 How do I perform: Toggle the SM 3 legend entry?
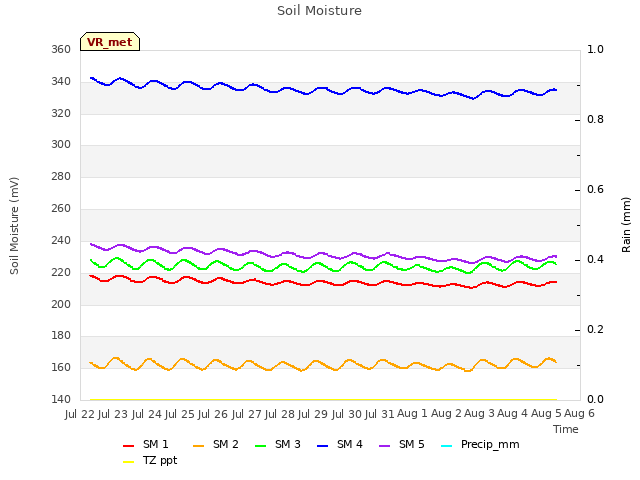[278, 444]
